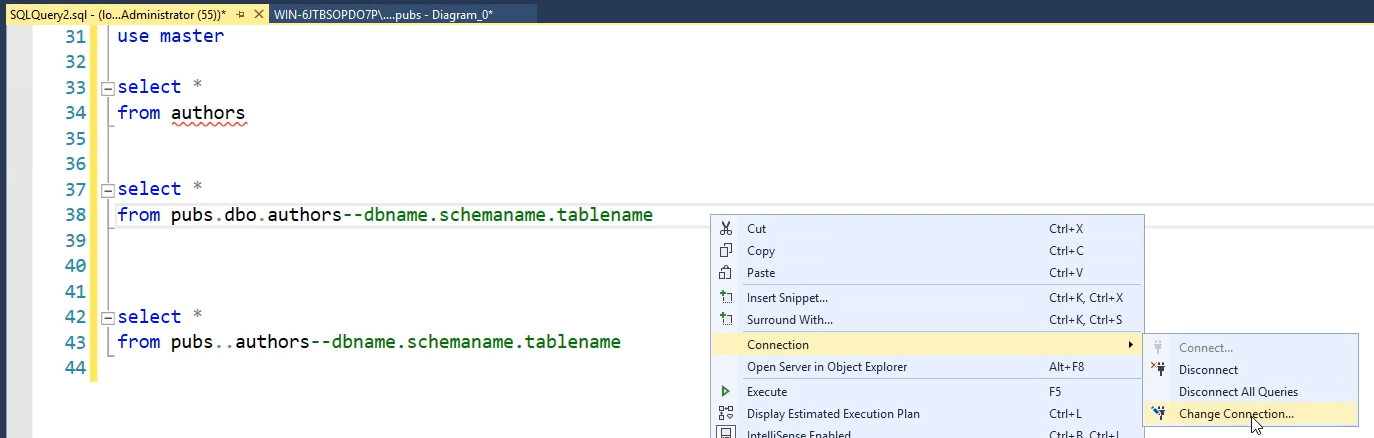
Task: Choose Cut from the context menu
Action: pos(930,229)
